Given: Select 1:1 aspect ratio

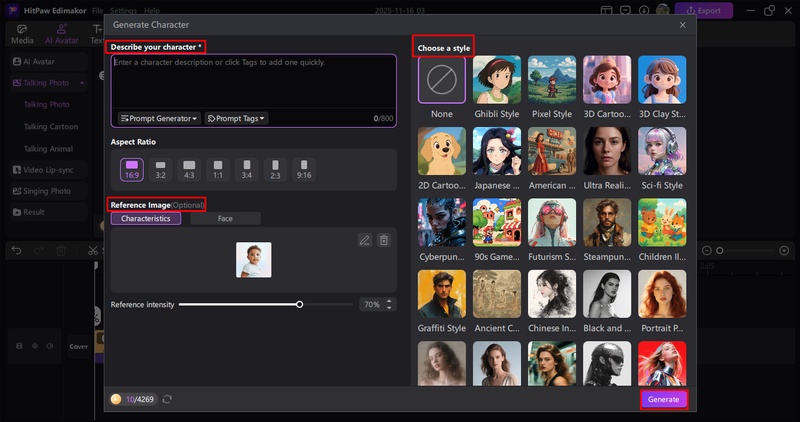Looking at the screenshot, I should [x=218, y=169].
